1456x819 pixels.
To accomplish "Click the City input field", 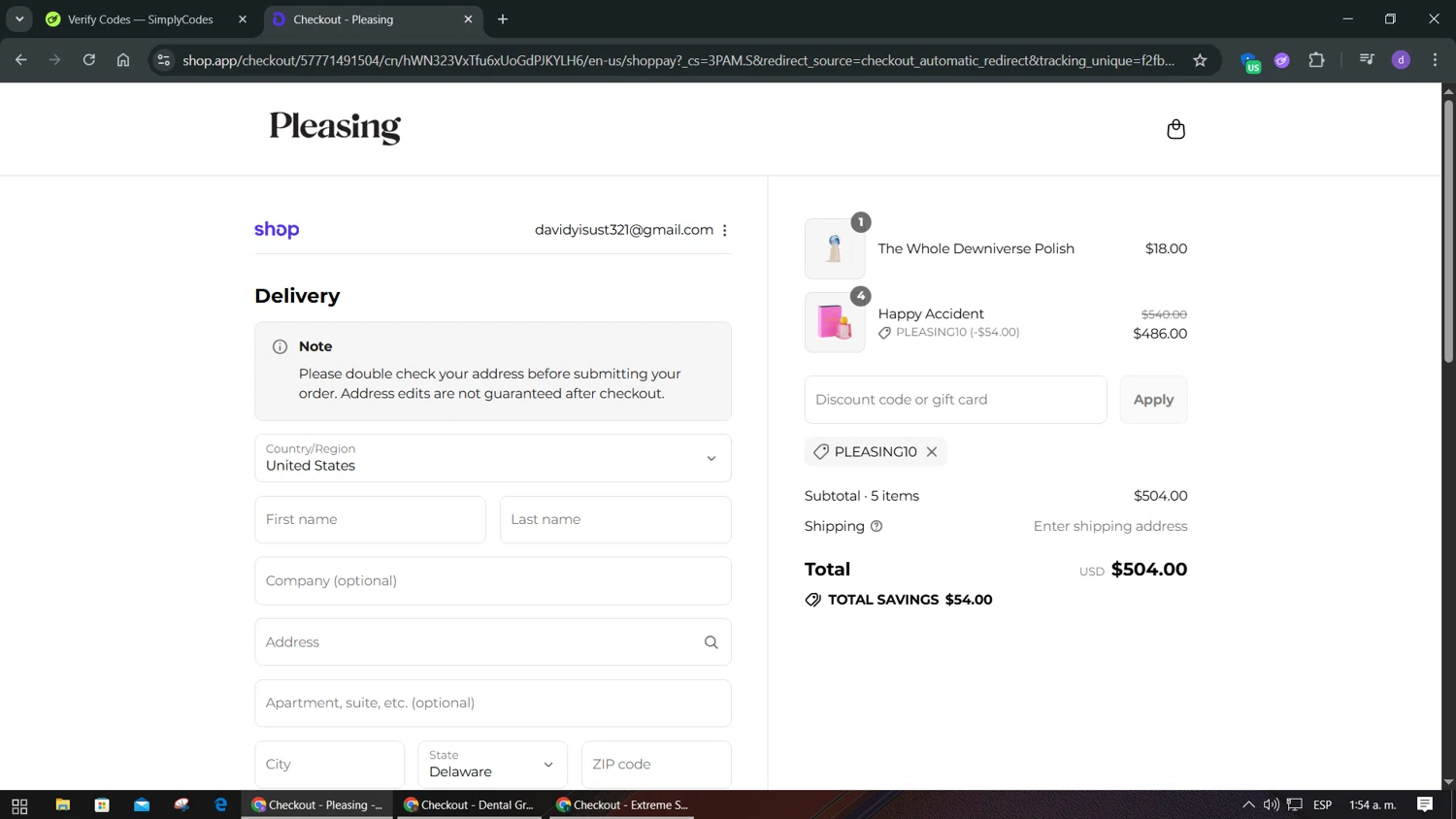I will (329, 765).
